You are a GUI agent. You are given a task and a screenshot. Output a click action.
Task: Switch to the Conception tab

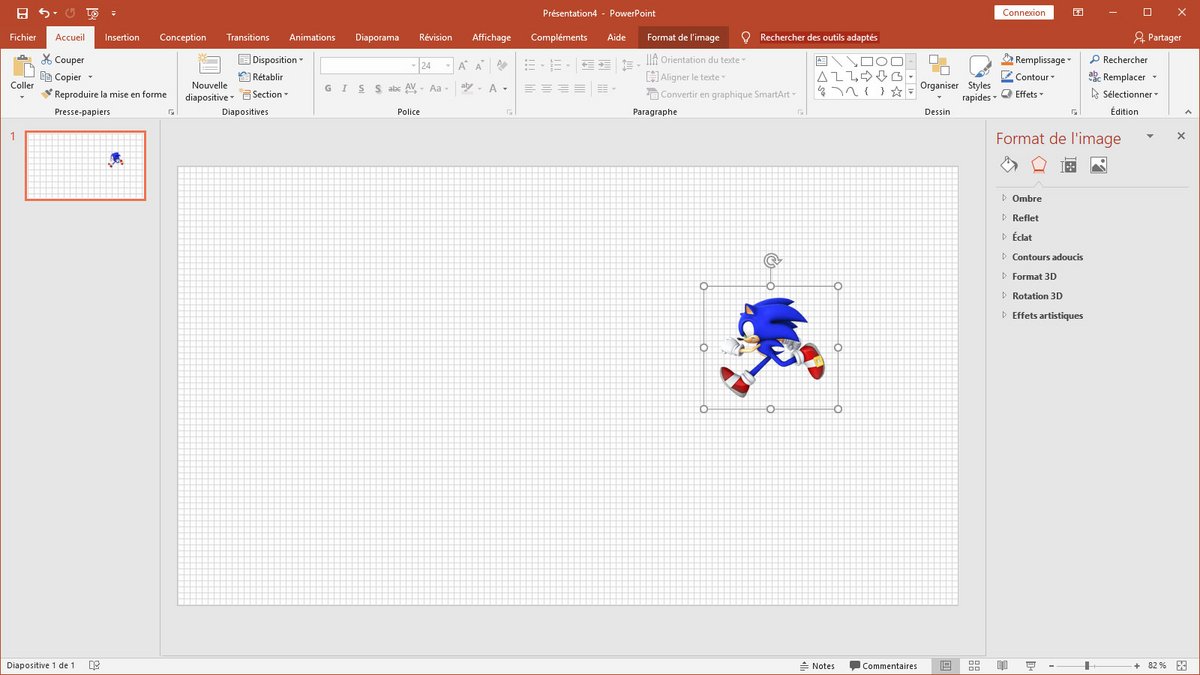click(x=183, y=37)
